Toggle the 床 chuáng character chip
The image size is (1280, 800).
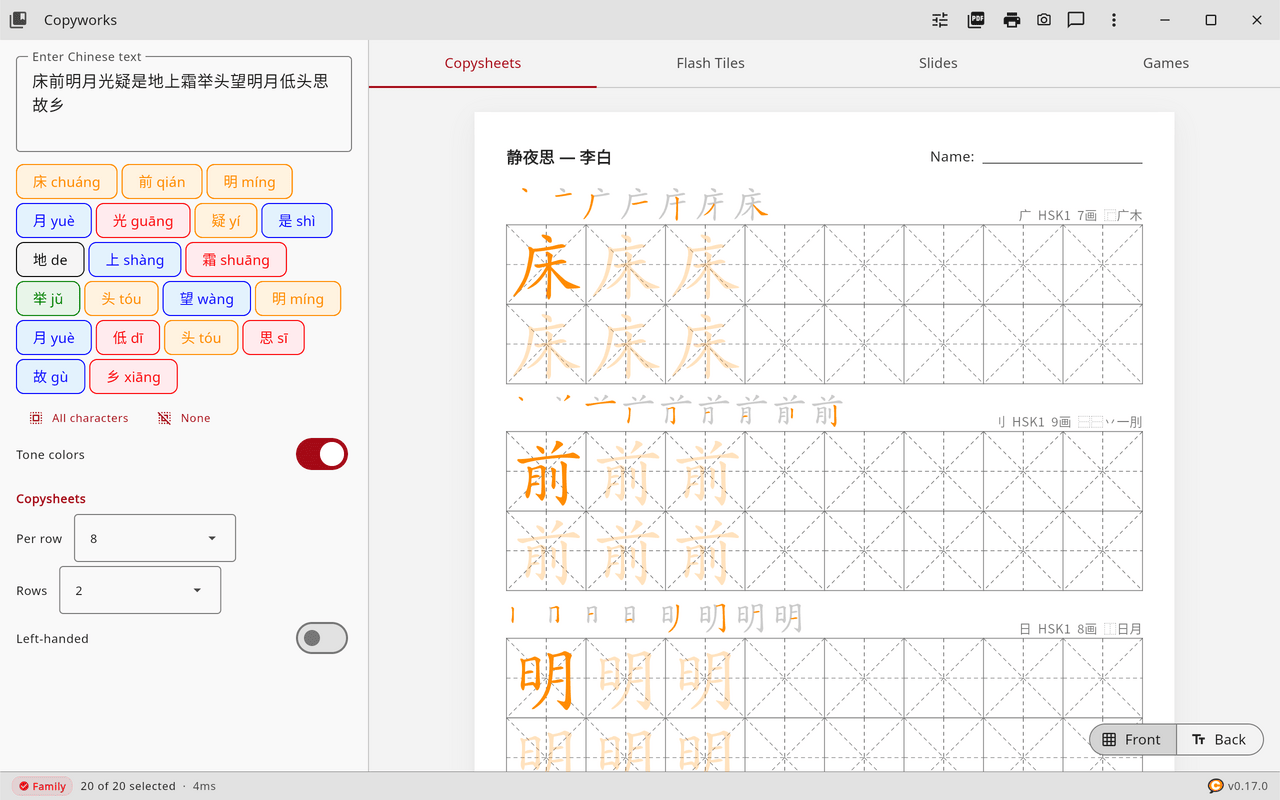click(x=66, y=182)
